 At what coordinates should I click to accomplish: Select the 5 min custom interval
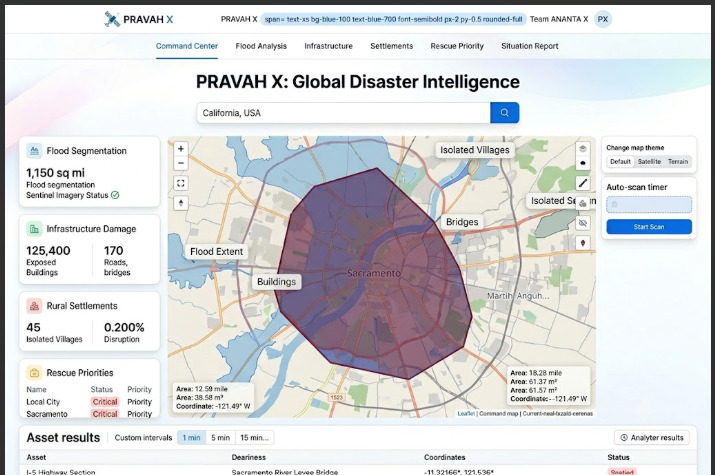(221, 438)
